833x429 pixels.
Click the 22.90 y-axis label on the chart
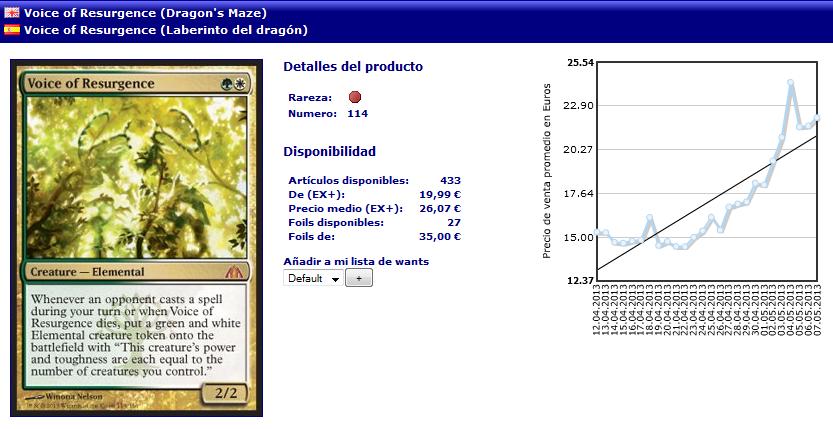tap(579, 106)
